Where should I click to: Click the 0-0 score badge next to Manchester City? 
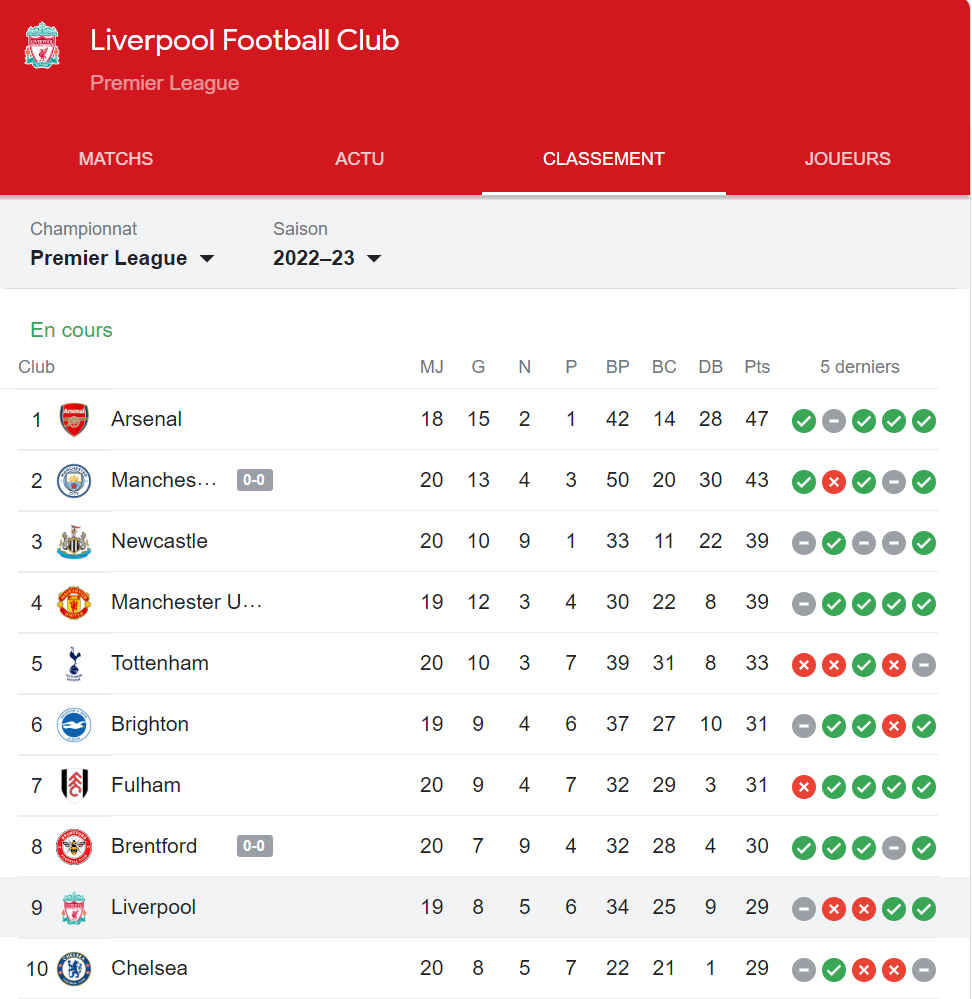point(254,480)
